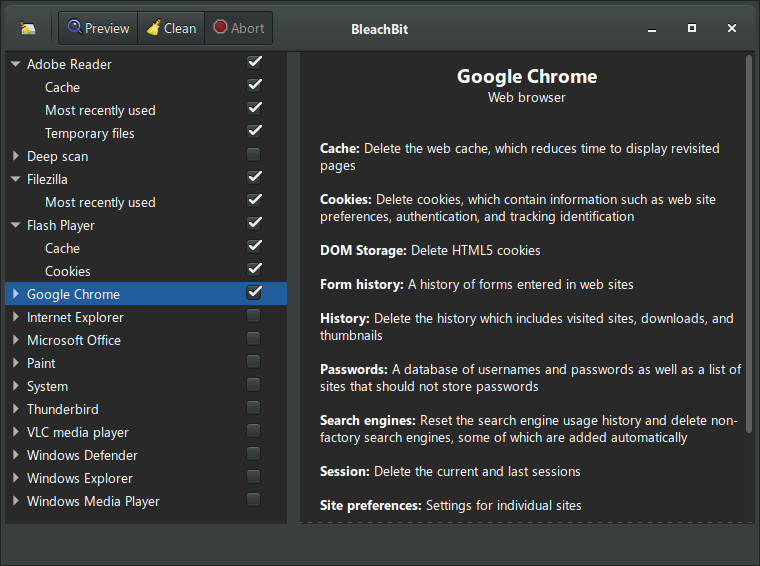Uncheck Flash Player Cookies checkbox
This screenshot has width=760, height=566.
[x=254, y=269]
